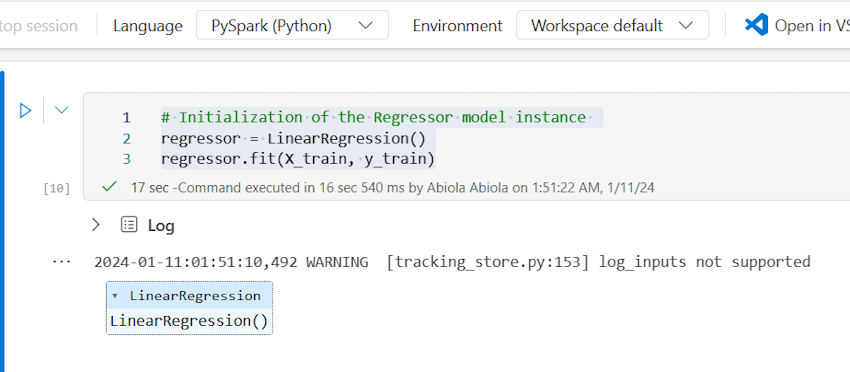The width and height of the screenshot is (850, 372).
Task: Open run options chevron beside play button
Action: coord(62,110)
